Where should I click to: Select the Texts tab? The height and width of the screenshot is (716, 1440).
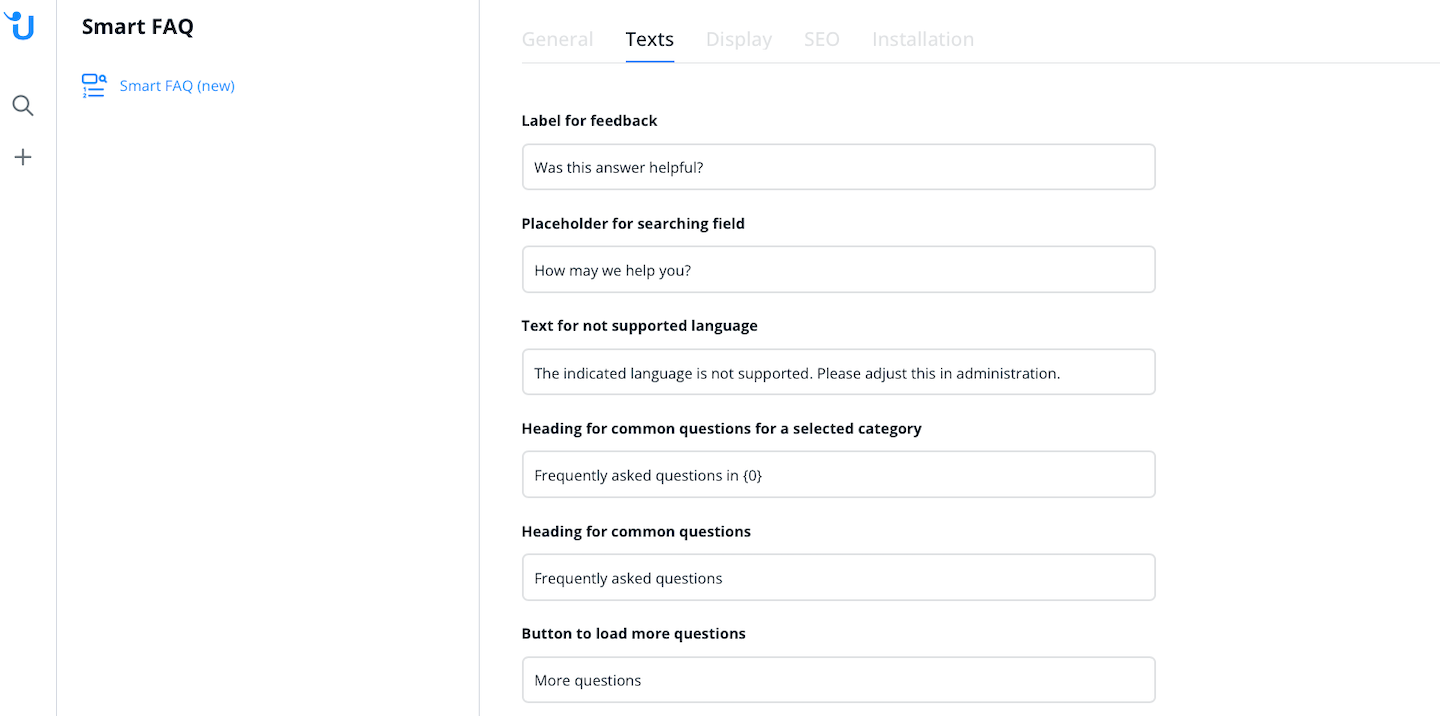650,39
